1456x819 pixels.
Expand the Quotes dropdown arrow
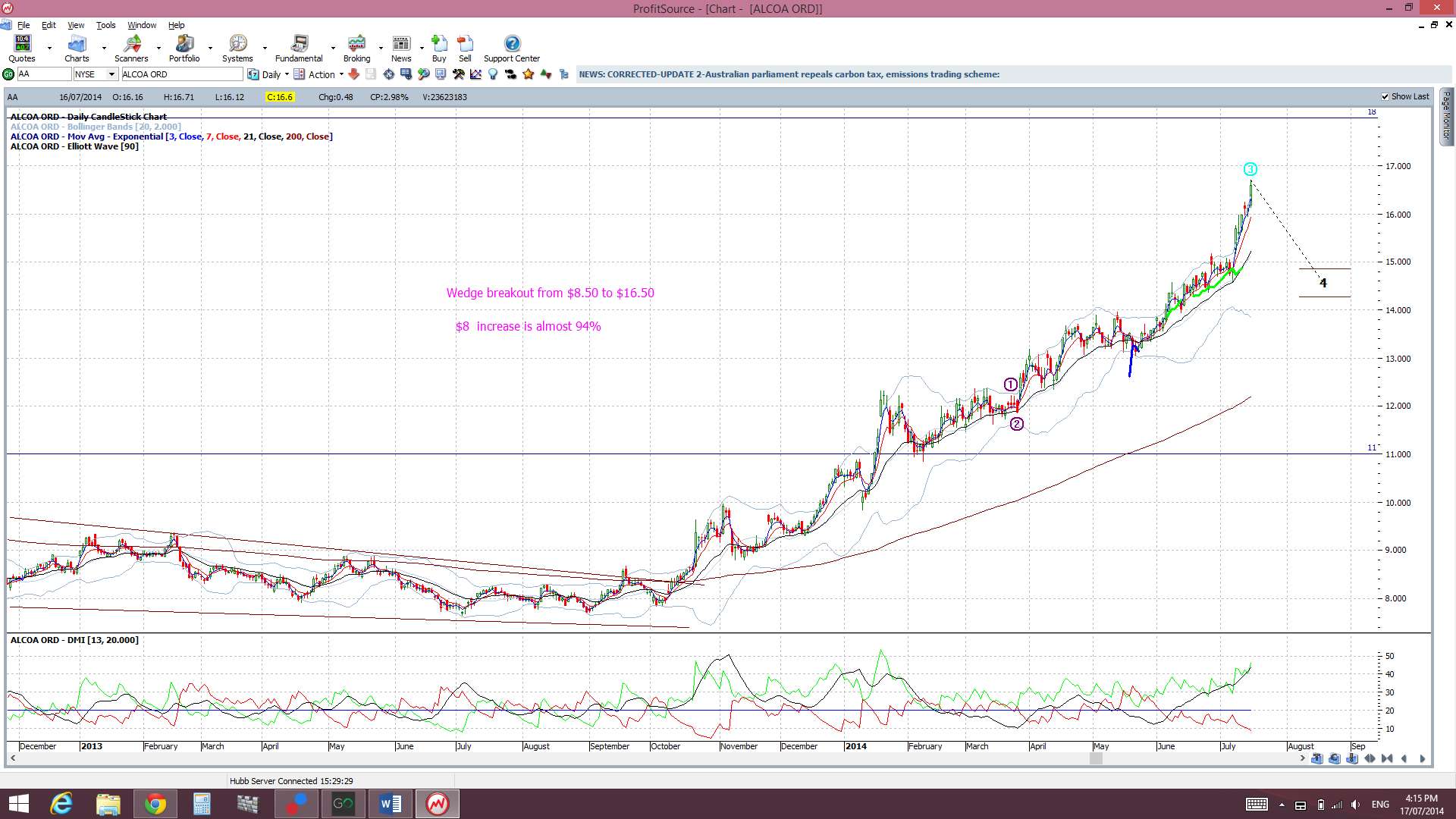[49, 49]
